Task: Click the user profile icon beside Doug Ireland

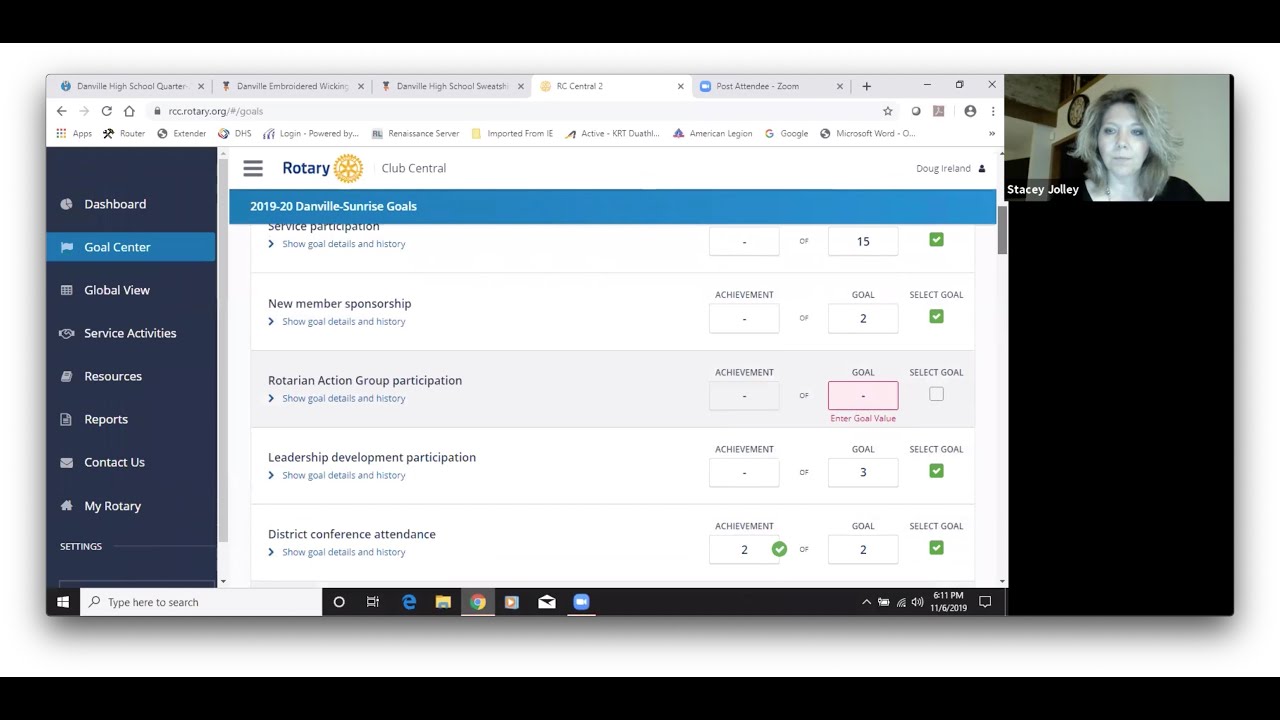Action: [x=982, y=168]
